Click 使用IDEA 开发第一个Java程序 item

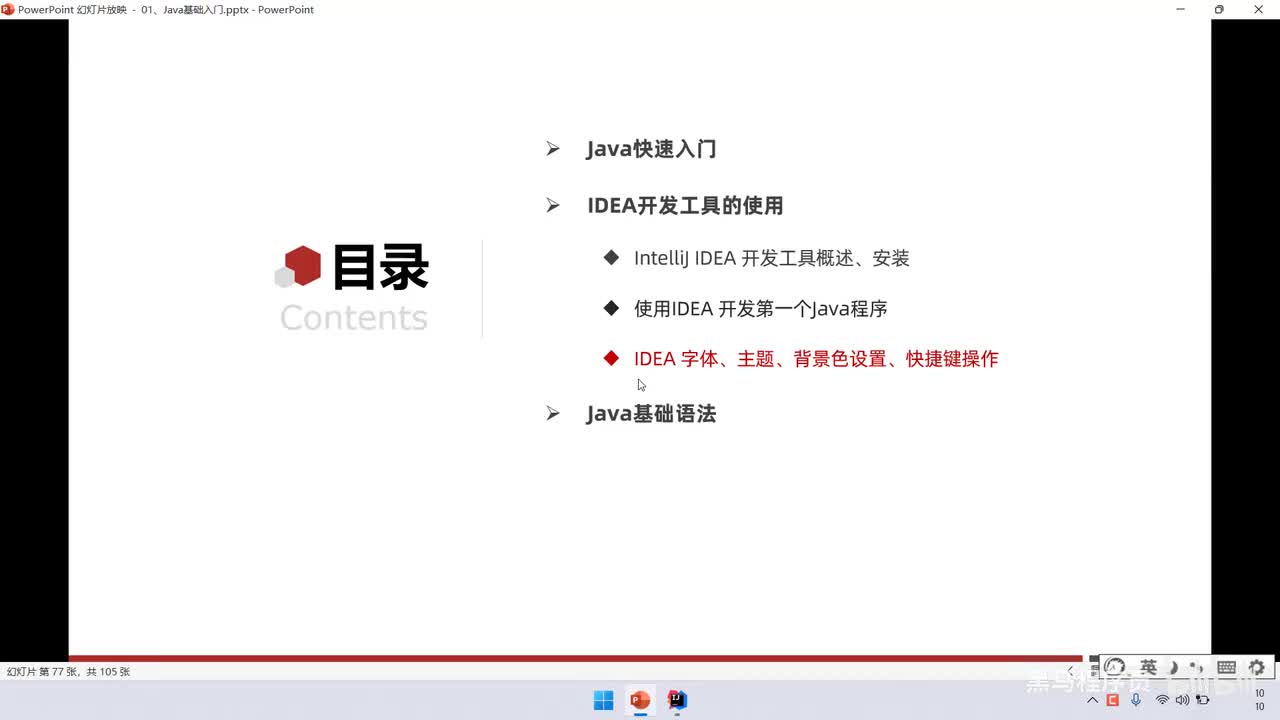pos(760,308)
